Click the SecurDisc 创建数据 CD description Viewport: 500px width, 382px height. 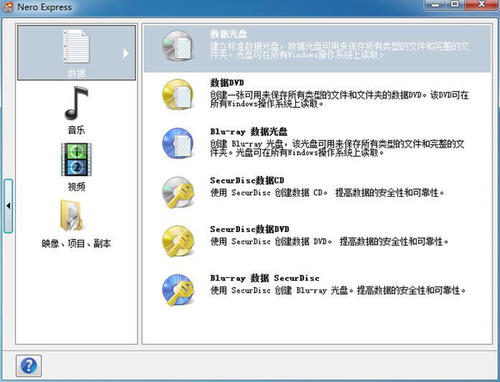327,193
